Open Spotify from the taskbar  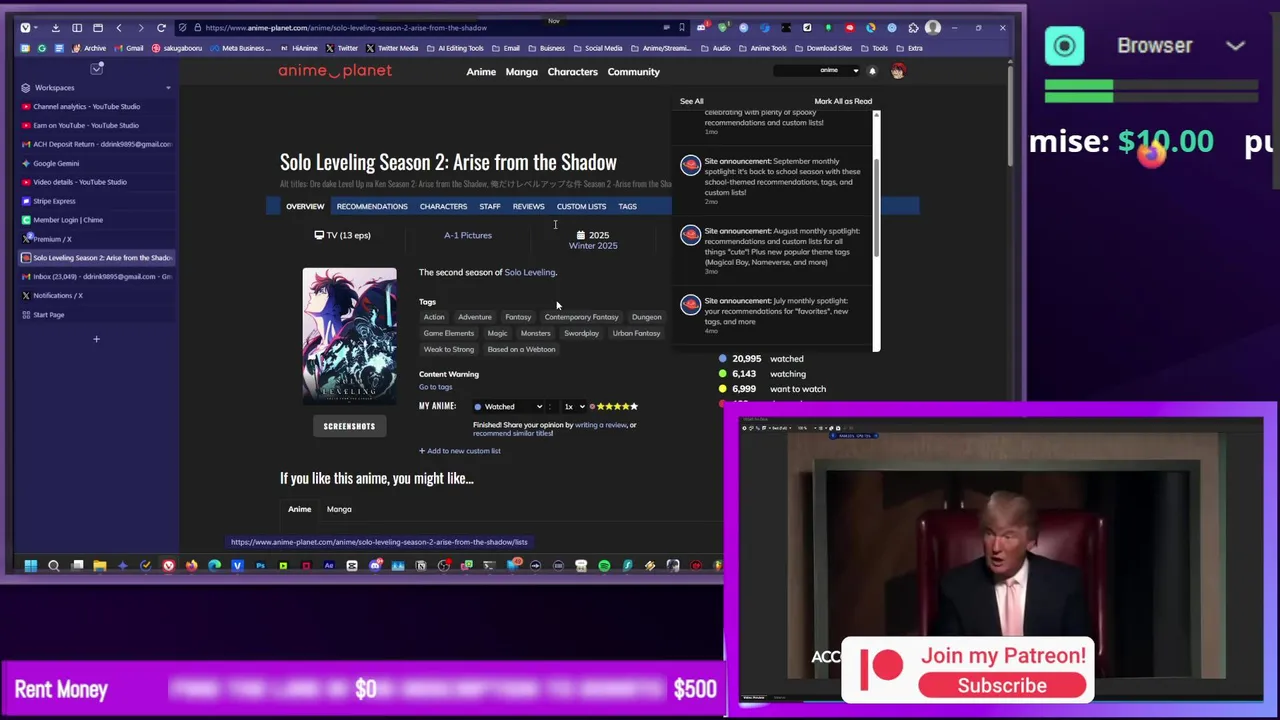604,566
